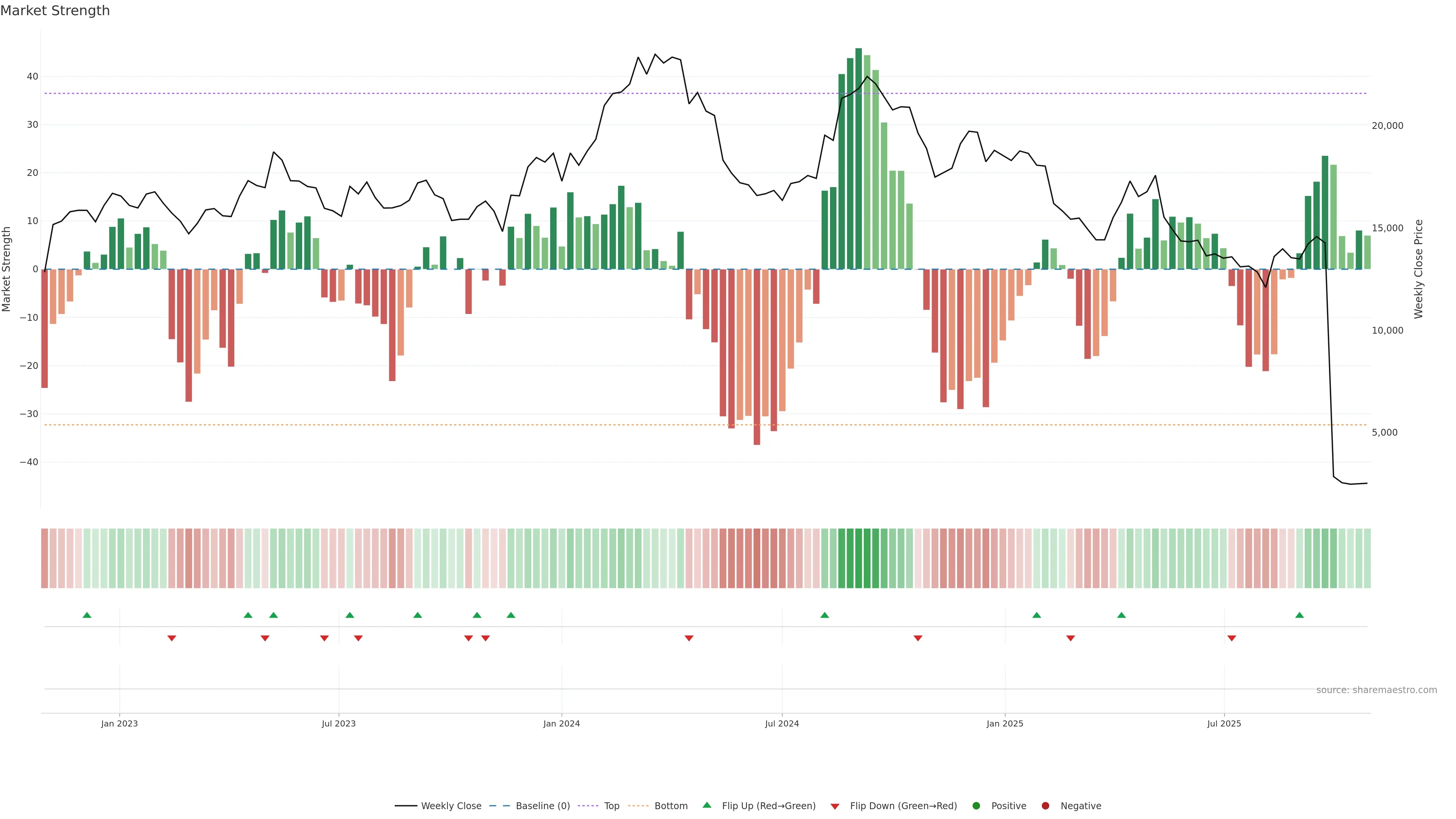
Task: Click the flip-down marker near Jul 2023
Action: [325, 638]
